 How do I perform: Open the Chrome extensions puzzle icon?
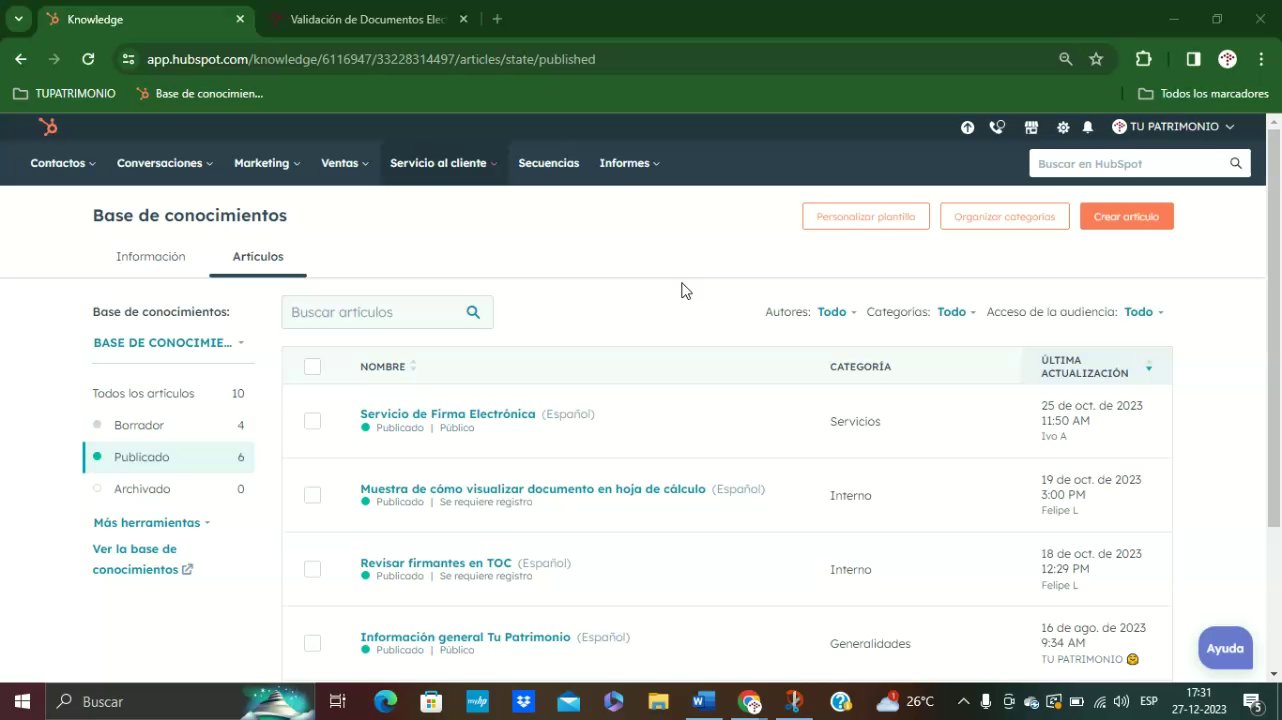pyautogui.click(x=1144, y=59)
